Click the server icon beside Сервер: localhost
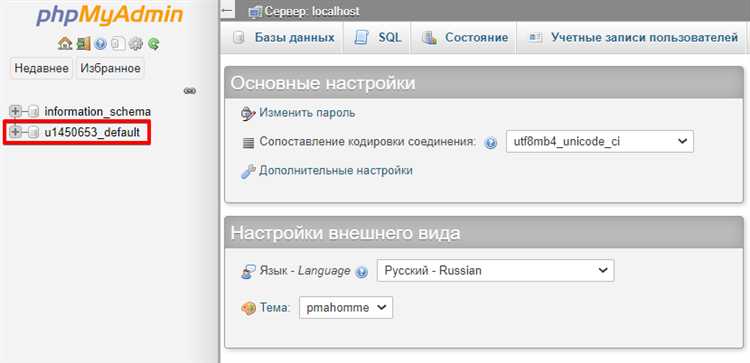Image resolution: width=750 pixels, height=363 pixels. tap(255, 11)
